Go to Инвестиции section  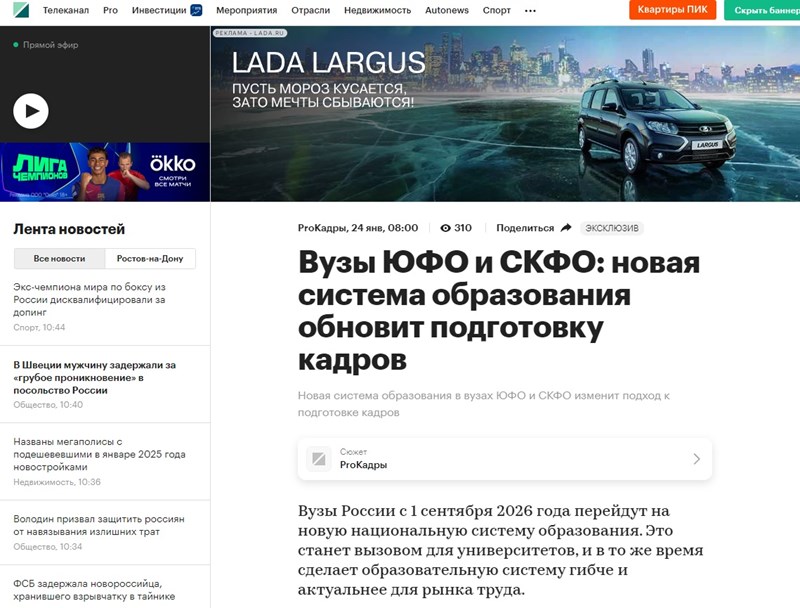pos(159,10)
